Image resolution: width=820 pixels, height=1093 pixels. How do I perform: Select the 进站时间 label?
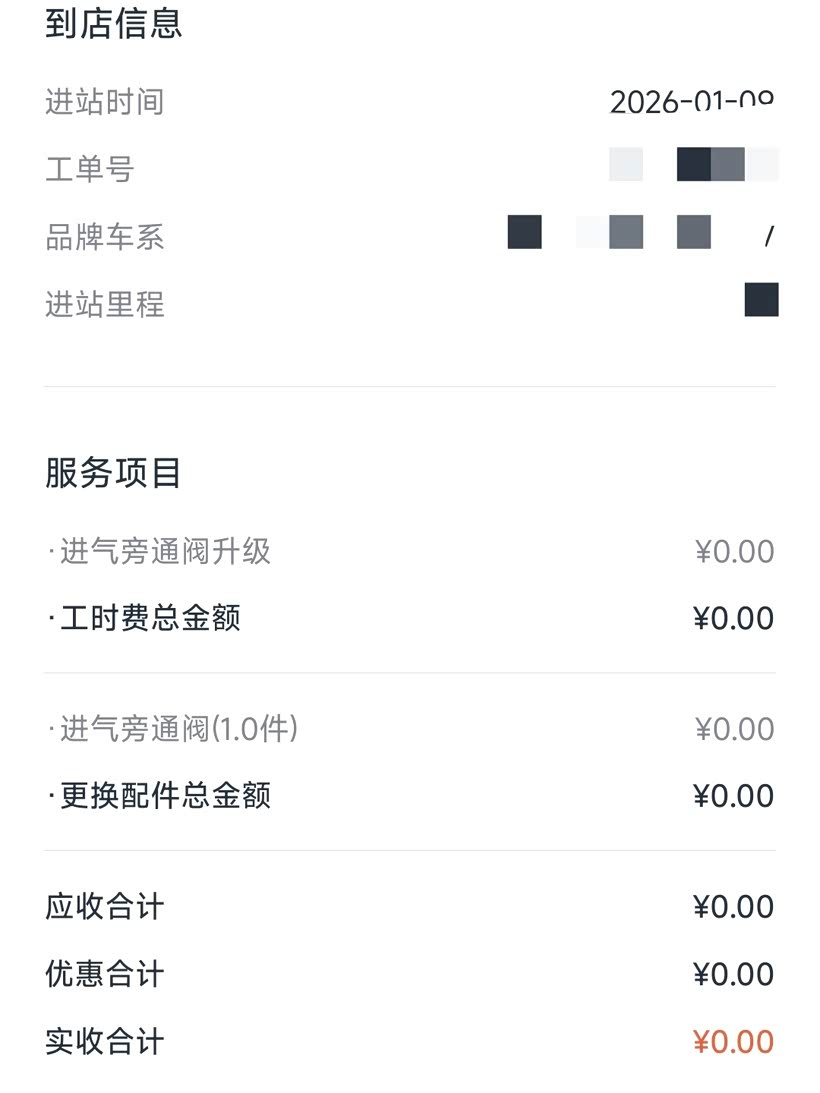pos(104,102)
